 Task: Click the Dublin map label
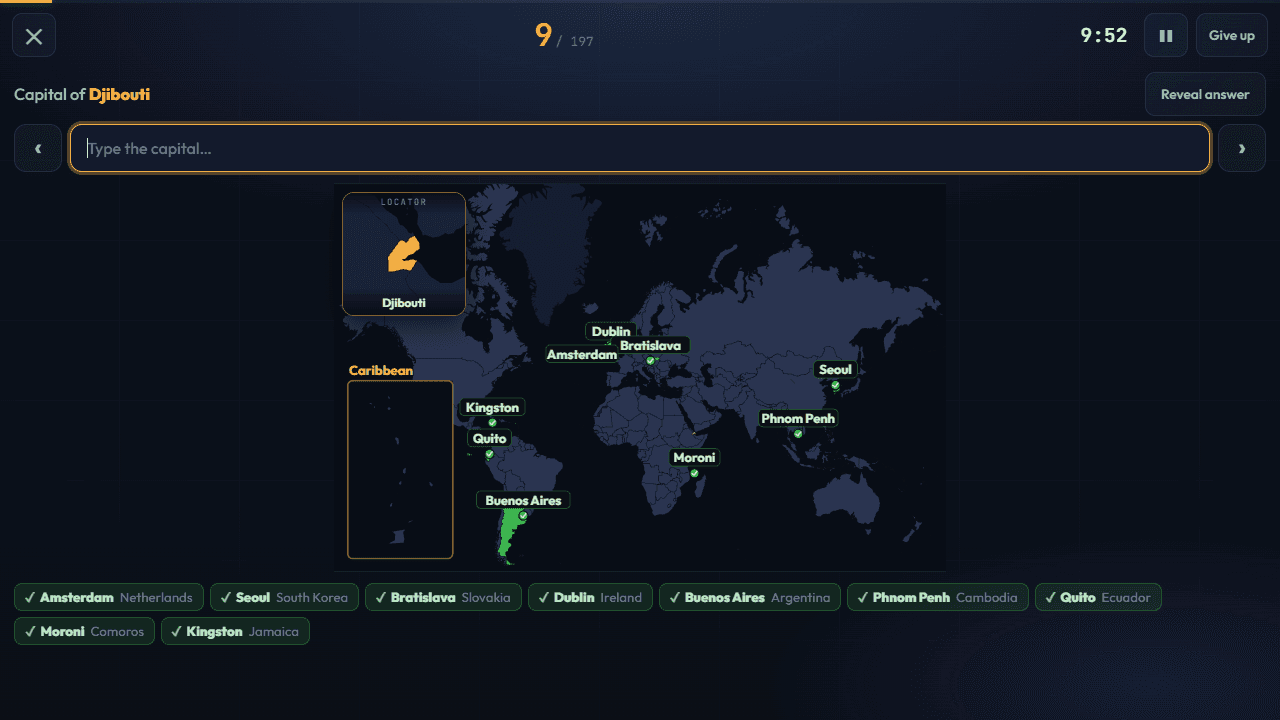[611, 331]
